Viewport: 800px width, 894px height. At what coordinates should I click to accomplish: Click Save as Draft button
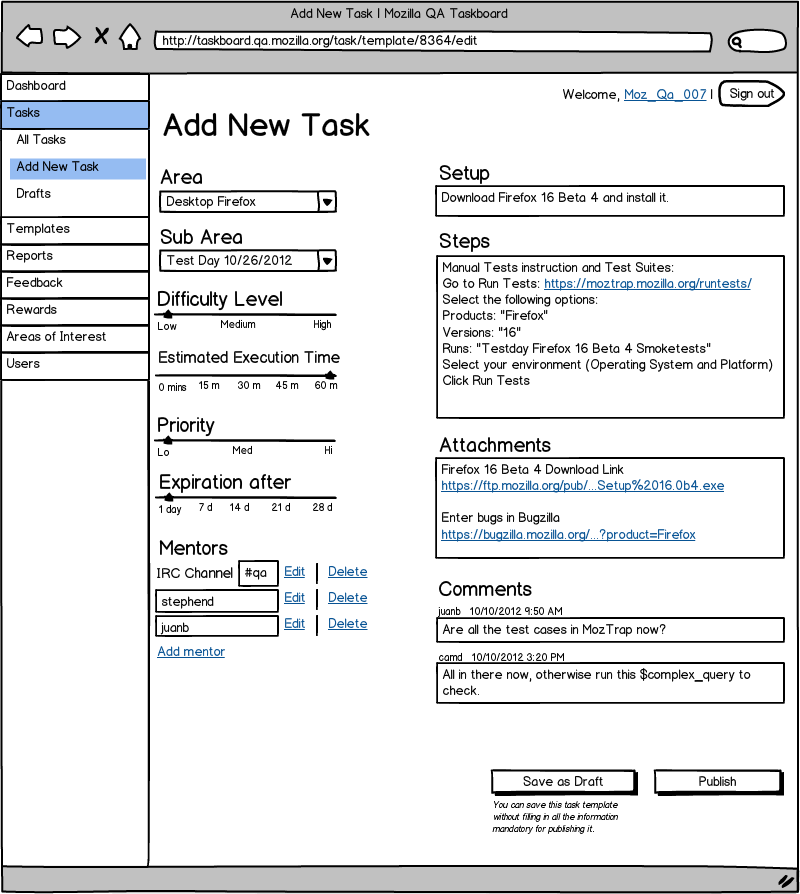tap(563, 782)
